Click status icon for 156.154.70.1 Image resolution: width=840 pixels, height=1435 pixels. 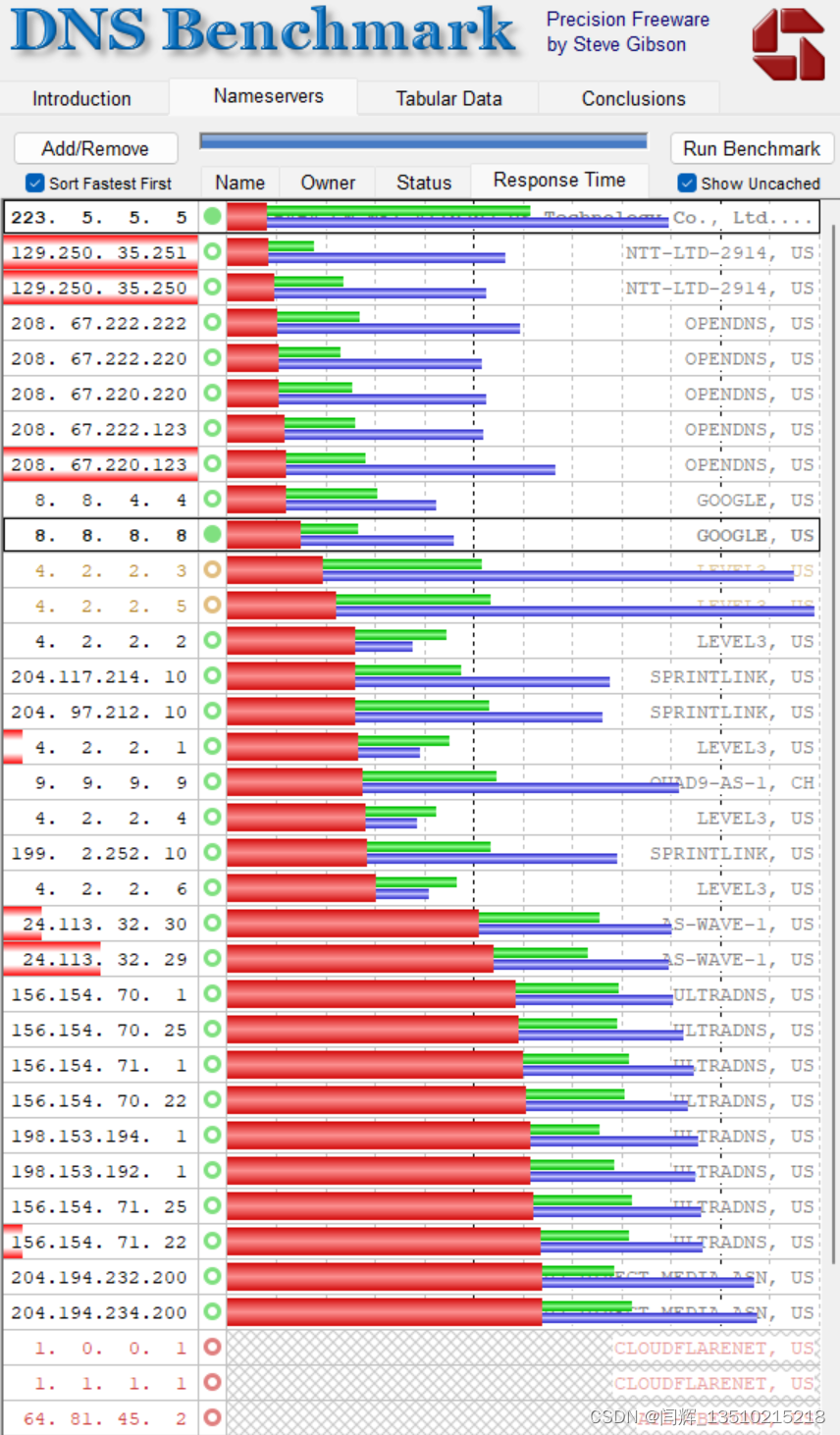tap(212, 993)
